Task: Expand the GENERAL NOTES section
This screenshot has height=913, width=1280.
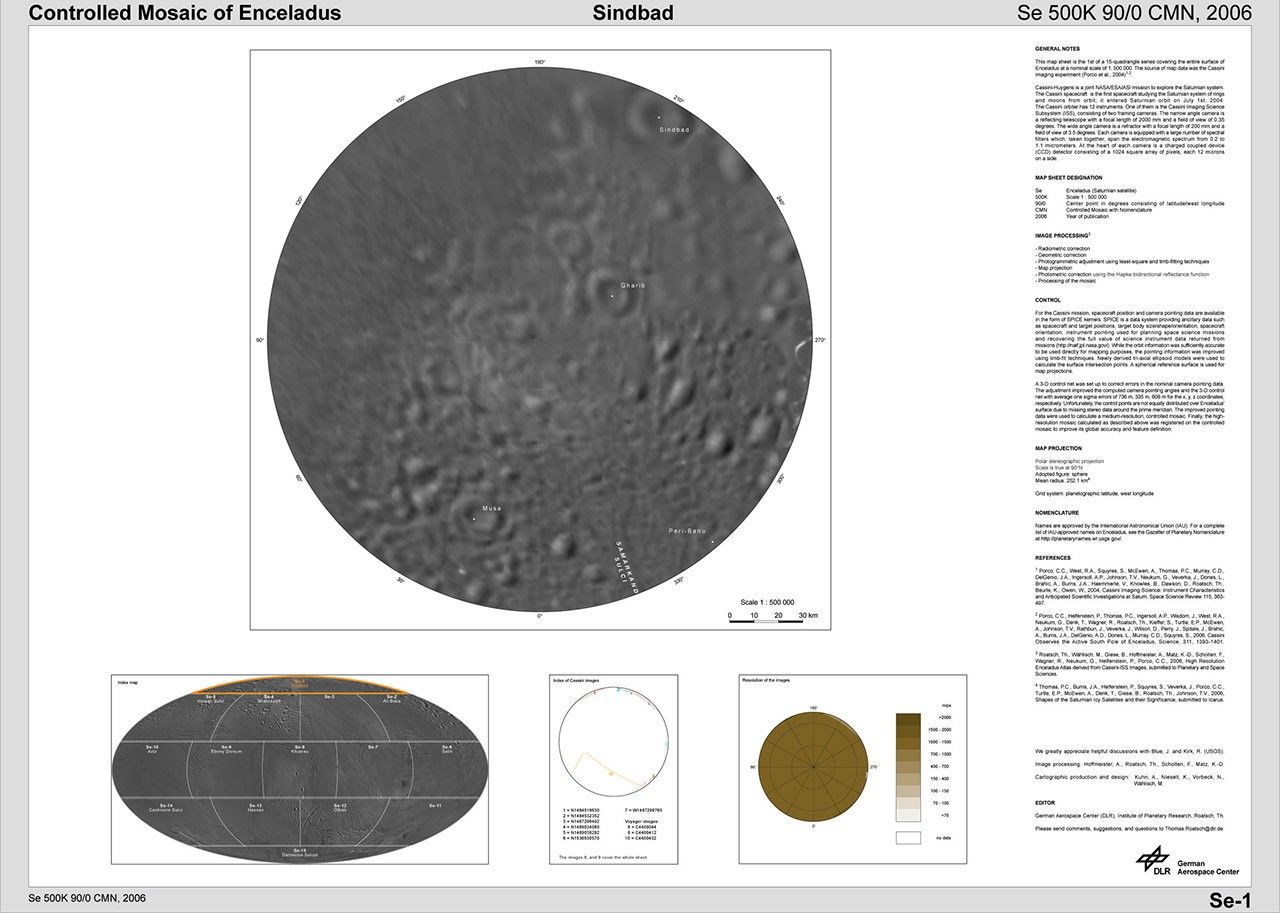Action: point(1060,47)
